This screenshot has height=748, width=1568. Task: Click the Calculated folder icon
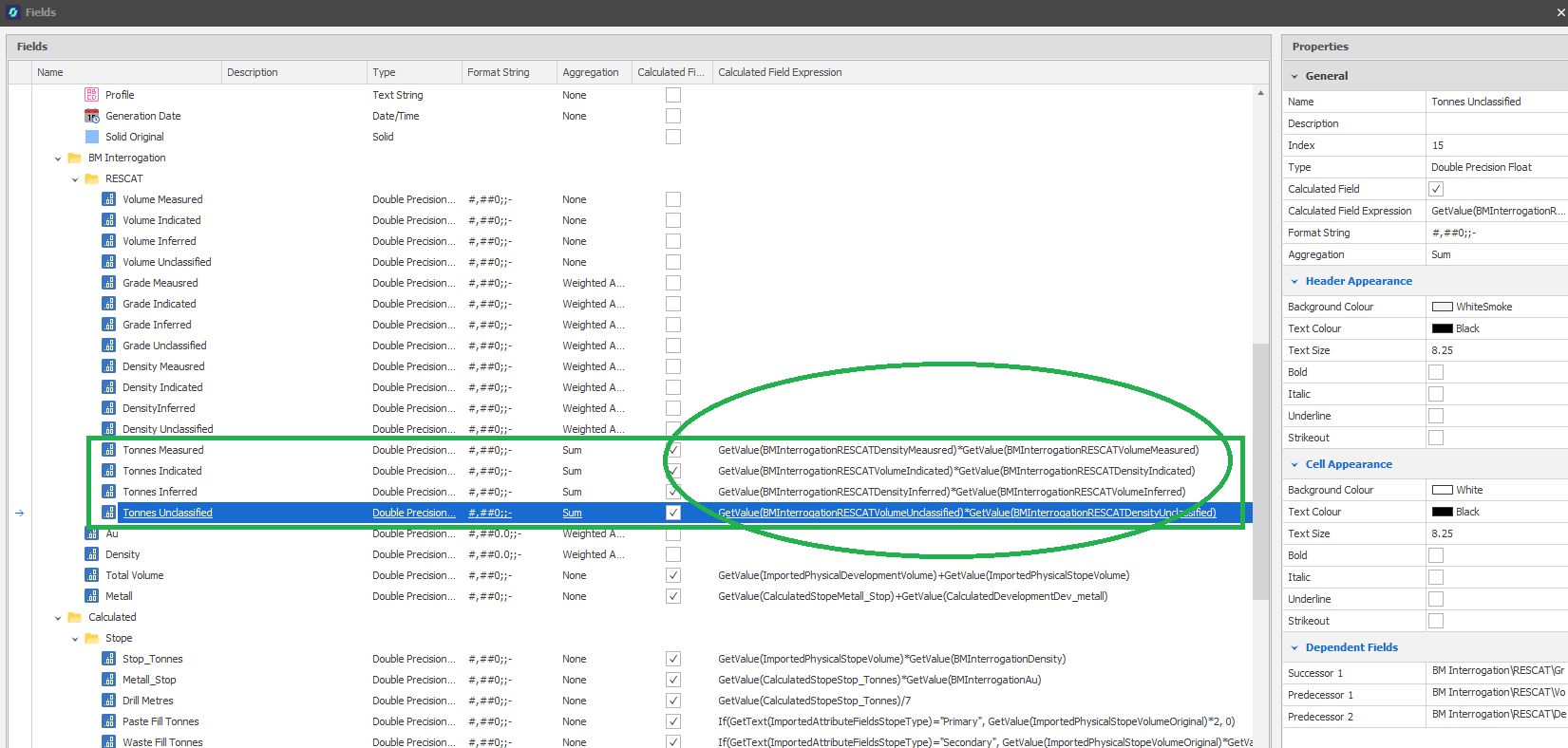[75, 617]
